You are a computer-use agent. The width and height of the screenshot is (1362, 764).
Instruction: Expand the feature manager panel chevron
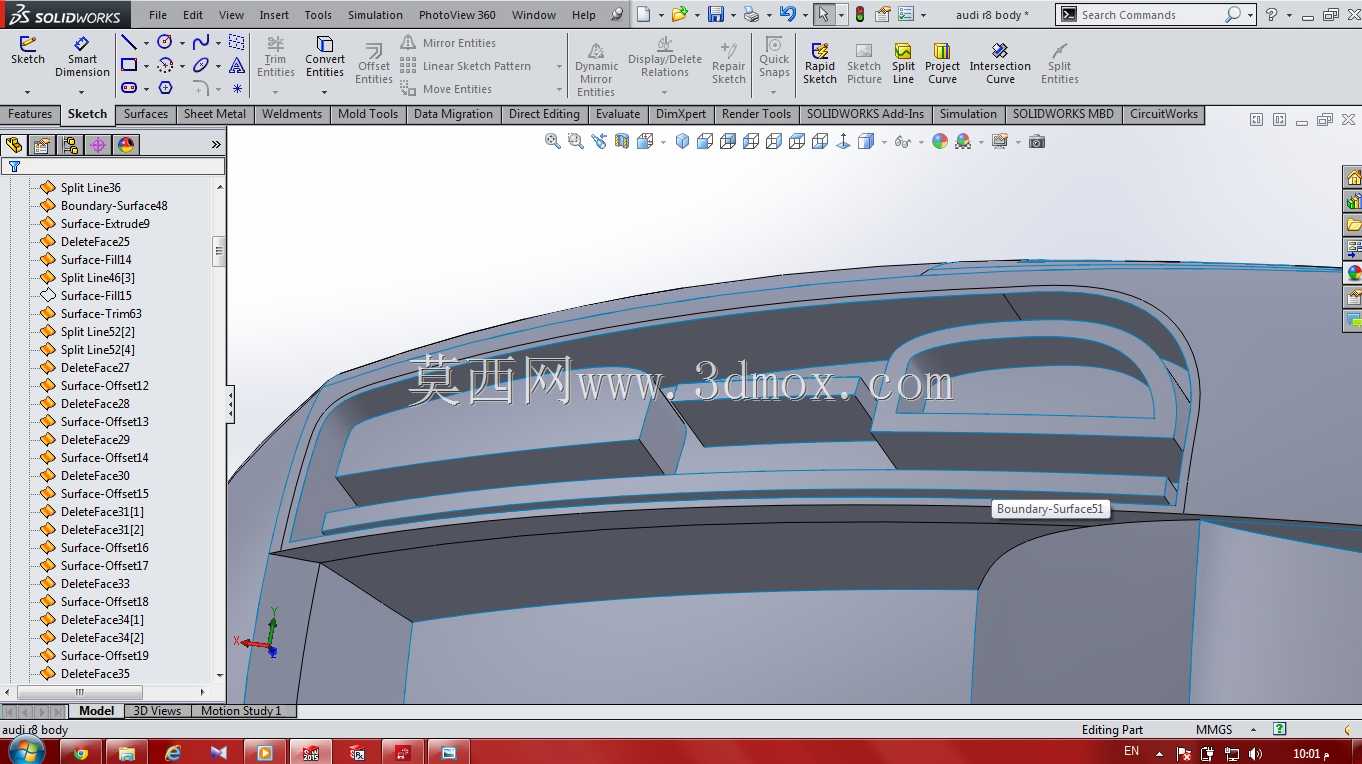click(x=216, y=145)
